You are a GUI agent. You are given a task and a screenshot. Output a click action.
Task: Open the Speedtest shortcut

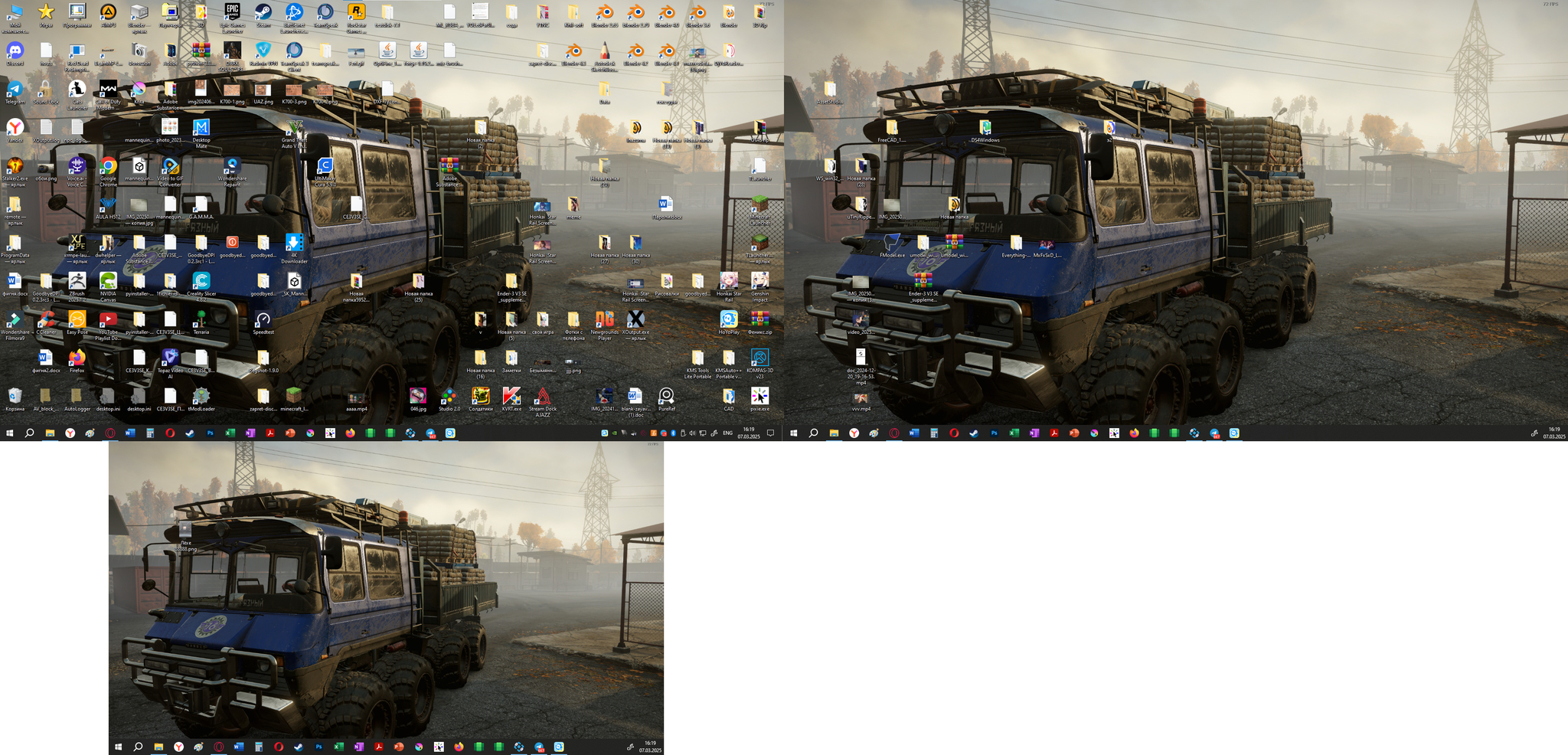(x=263, y=323)
